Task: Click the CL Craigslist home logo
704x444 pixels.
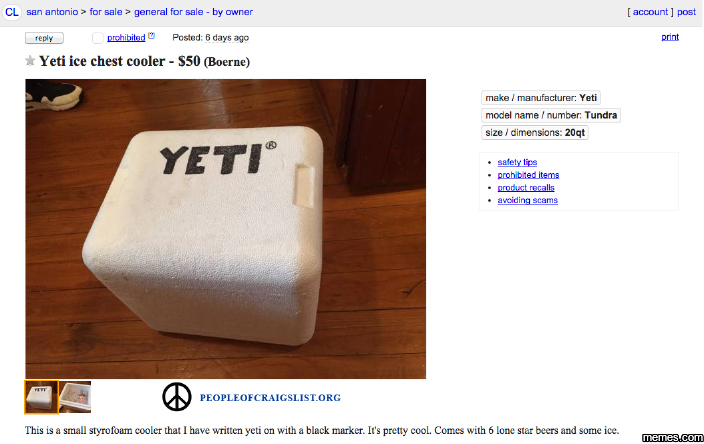Action: (12, 12)
